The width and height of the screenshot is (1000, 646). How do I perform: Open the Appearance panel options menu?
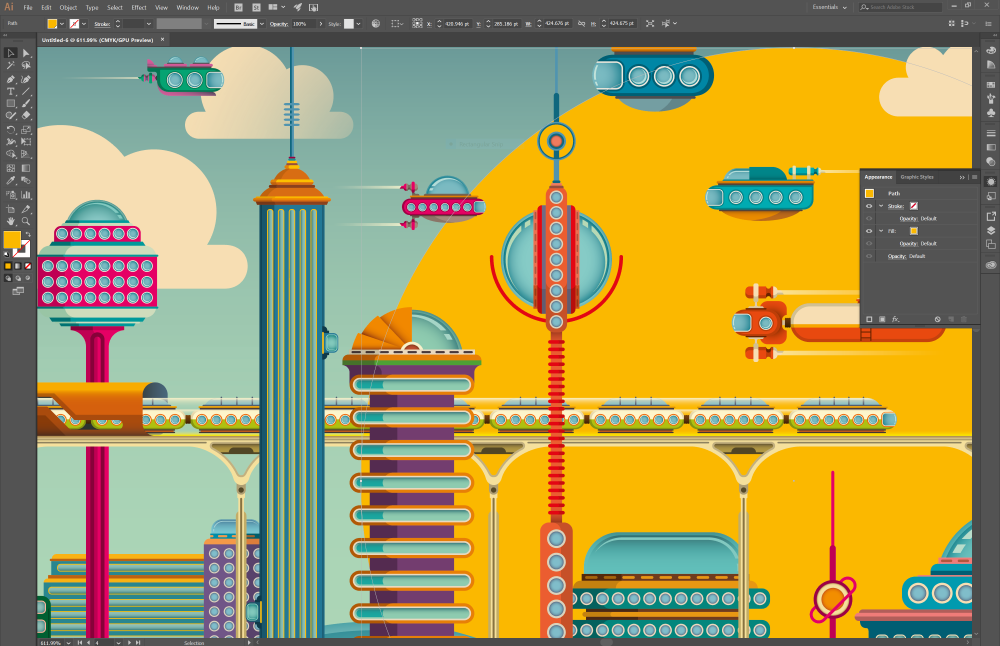974,177
